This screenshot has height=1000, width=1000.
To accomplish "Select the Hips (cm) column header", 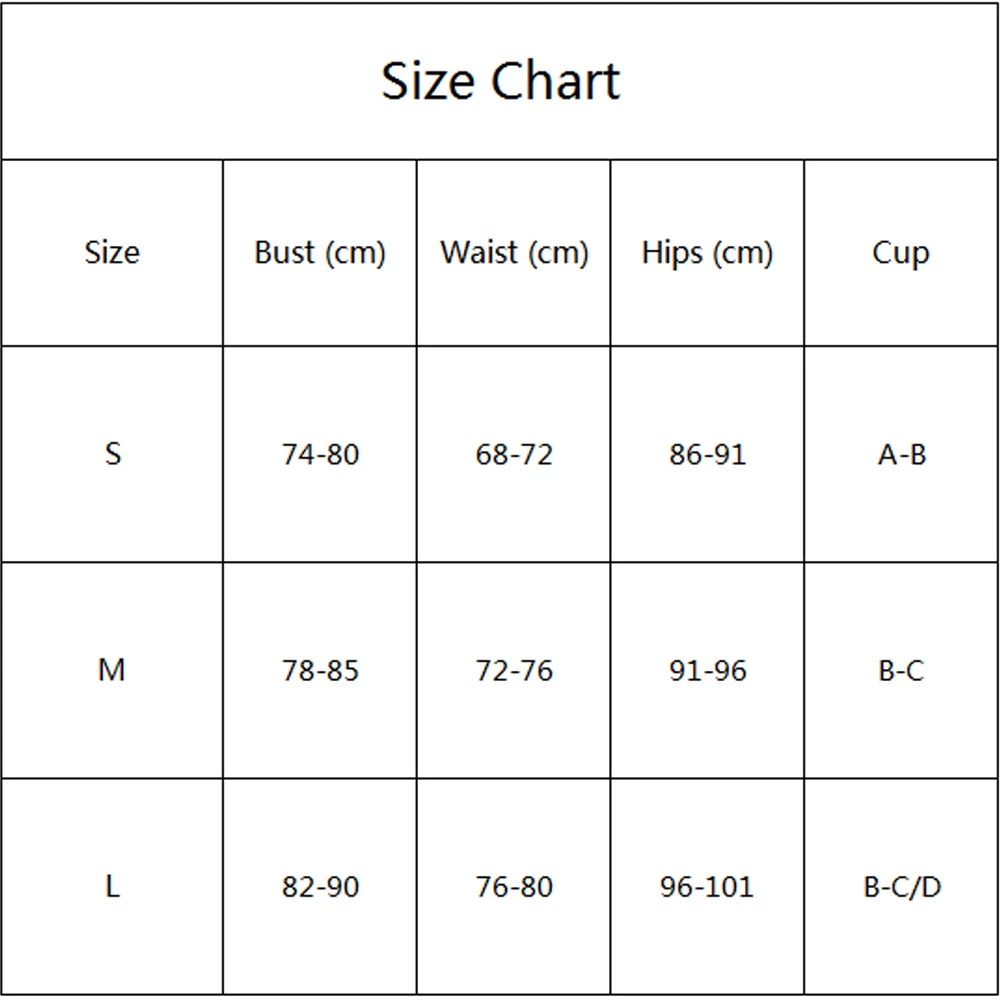I will point(707,253).
